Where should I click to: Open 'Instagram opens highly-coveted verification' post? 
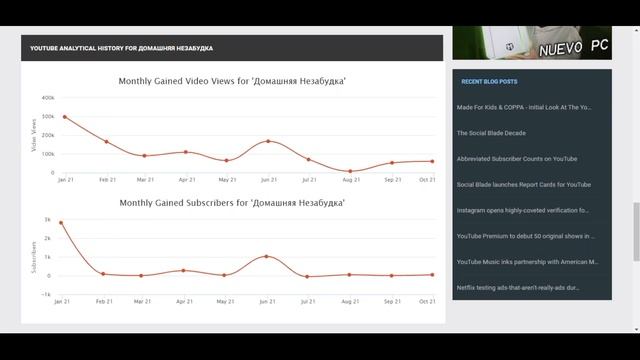click(x=522, y=210)
